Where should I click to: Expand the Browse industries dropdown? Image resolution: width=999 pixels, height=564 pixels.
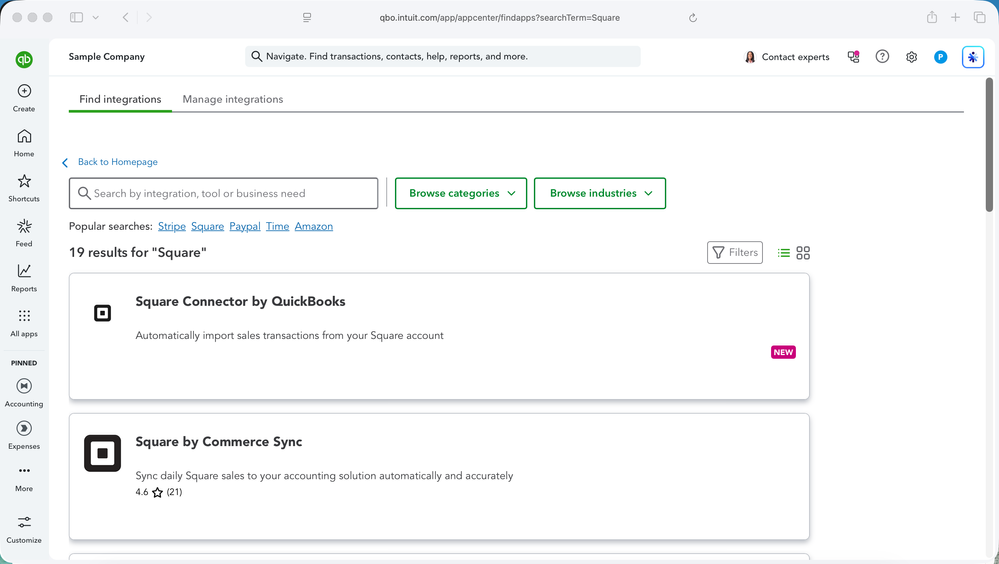(x=600, y=193)
